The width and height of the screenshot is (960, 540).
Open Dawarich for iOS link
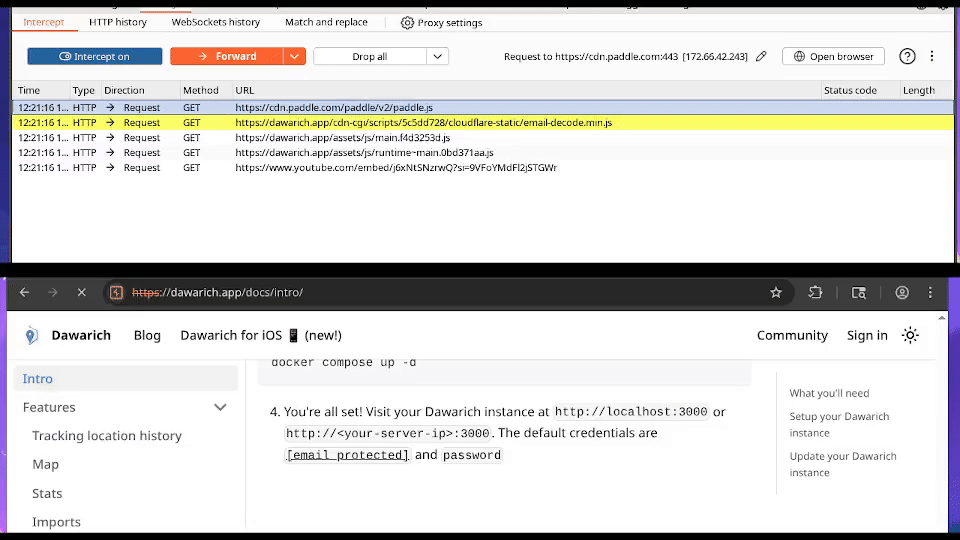click(261, 336)
